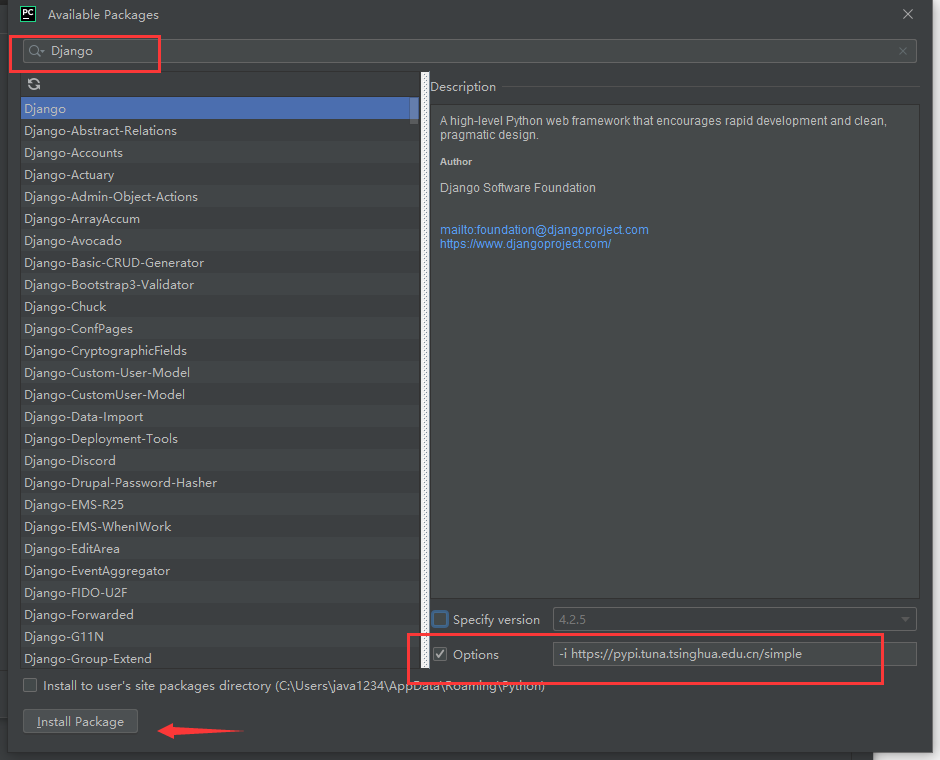
Task: Select Django-Discord package entry
Action: (70, 461)
